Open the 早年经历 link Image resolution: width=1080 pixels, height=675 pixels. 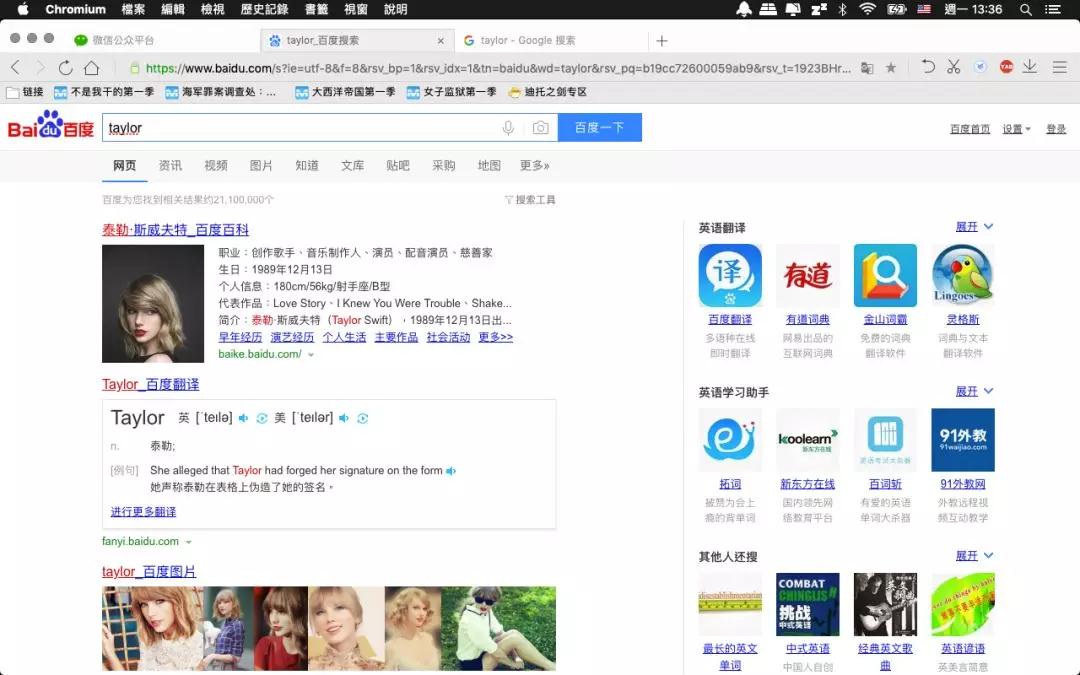pyautogui.click(x=240, y=337)
